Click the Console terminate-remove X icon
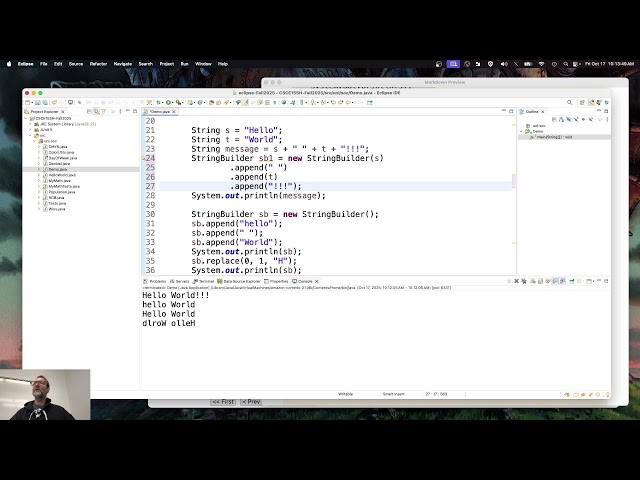The width and height of the screenshot is (640, 480). click(516, 281)
